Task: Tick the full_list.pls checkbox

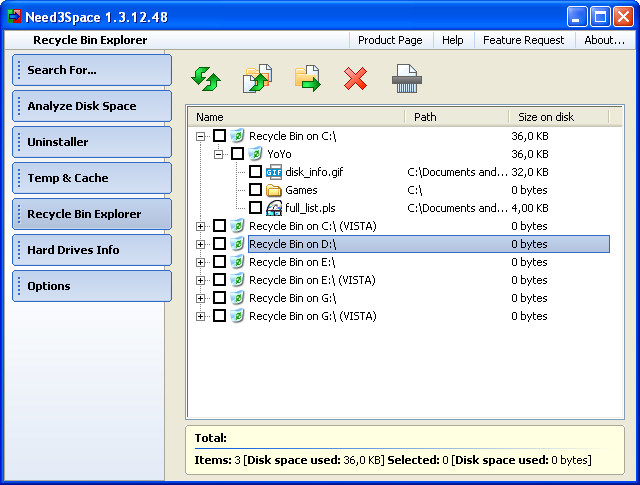Action: click(x=256, y=207)
